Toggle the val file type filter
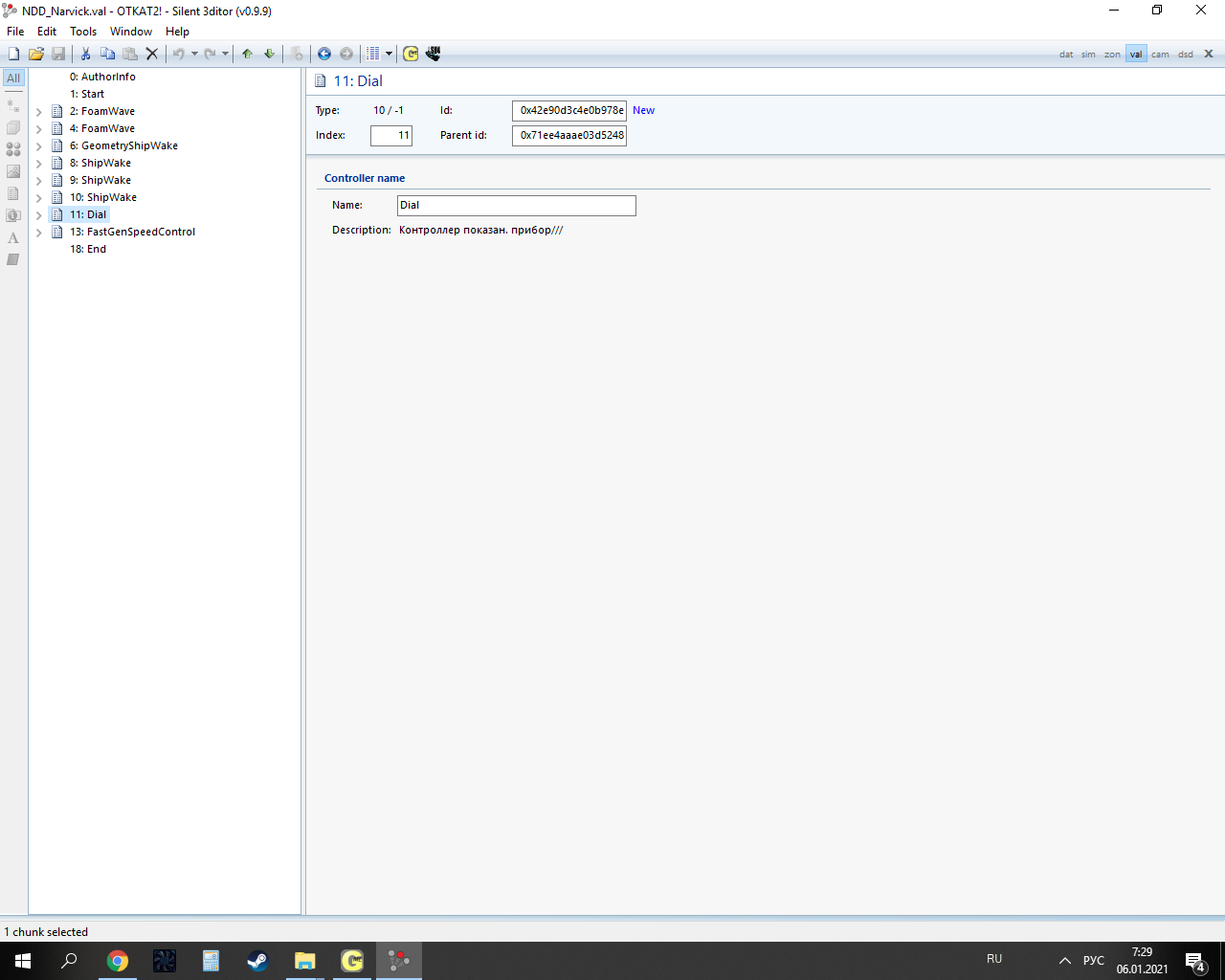 (x=1136, y=55)
